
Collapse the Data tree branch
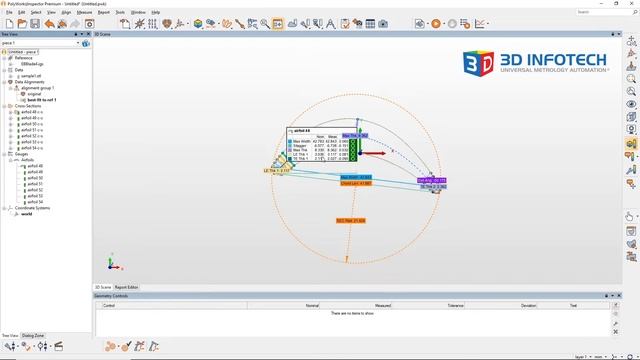pyautogui.click(x=4, y=70)
